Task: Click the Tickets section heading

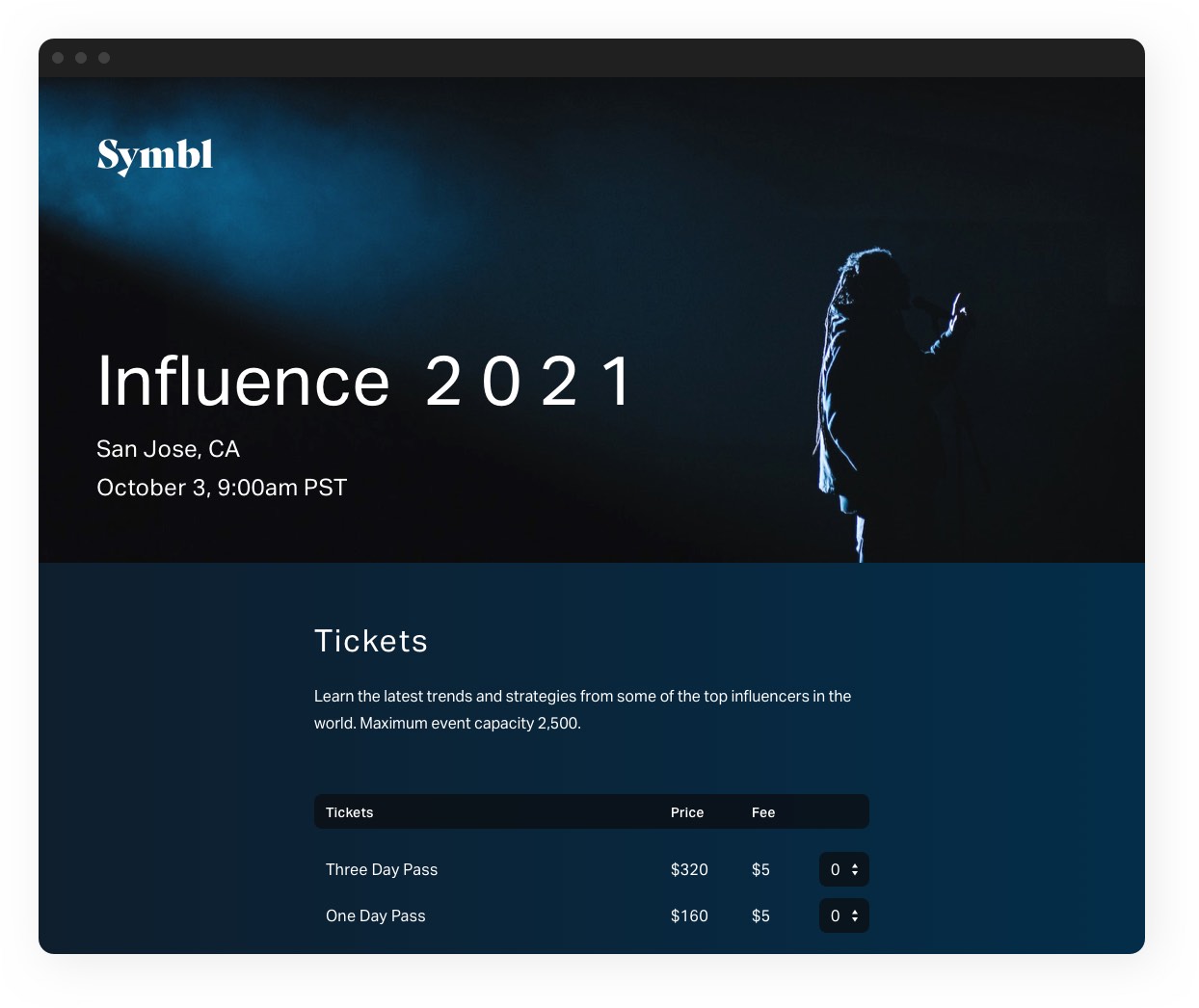Action: click(x=371, y=640)
